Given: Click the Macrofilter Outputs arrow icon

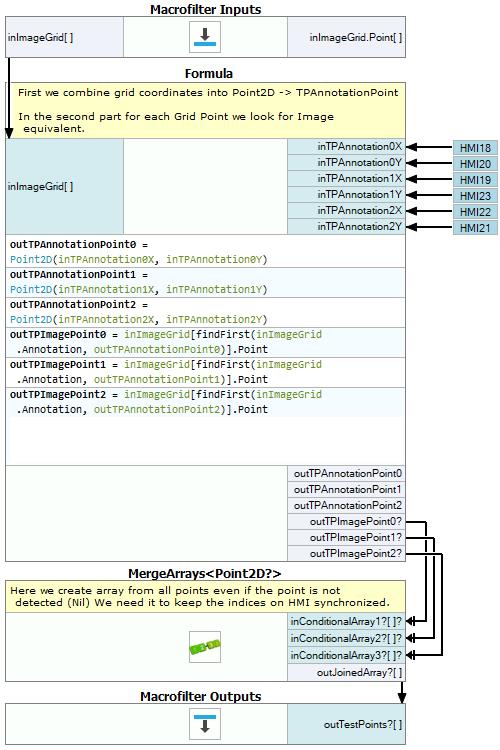Looking at the screenshot, I should [x=205, y=724].
